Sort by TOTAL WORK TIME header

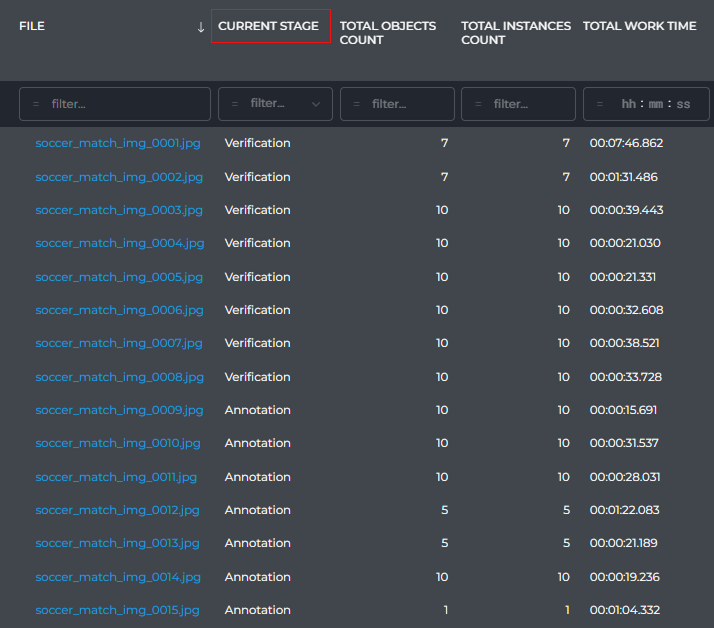click(x=639, y=26)
